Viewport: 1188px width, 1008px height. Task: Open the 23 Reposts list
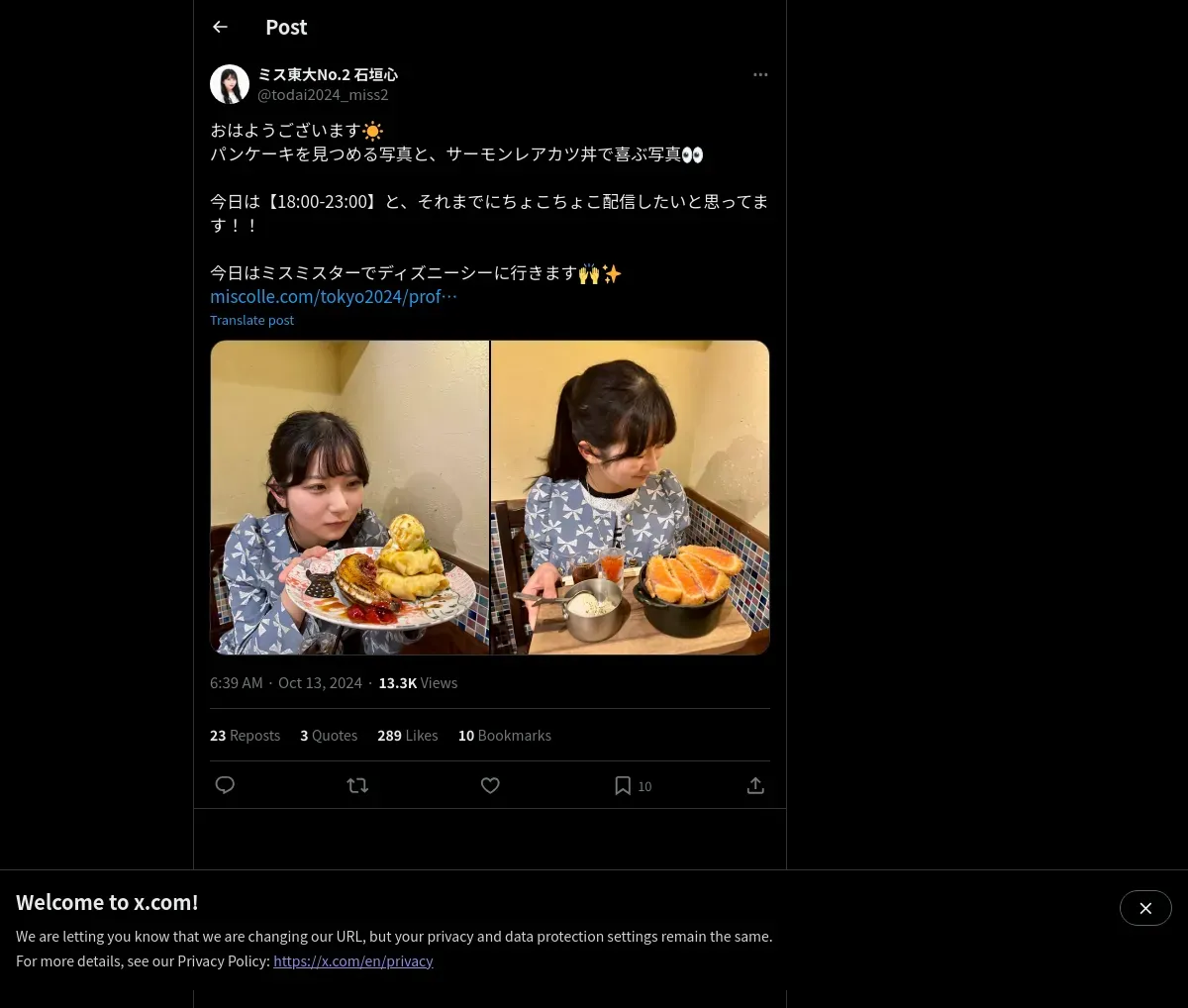click(245, 736)
